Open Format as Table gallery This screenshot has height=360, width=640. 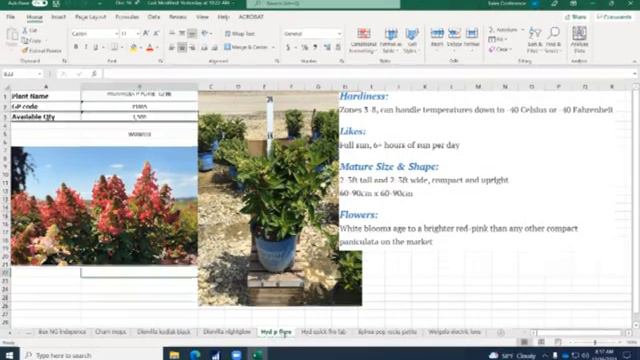click(391, 40)
